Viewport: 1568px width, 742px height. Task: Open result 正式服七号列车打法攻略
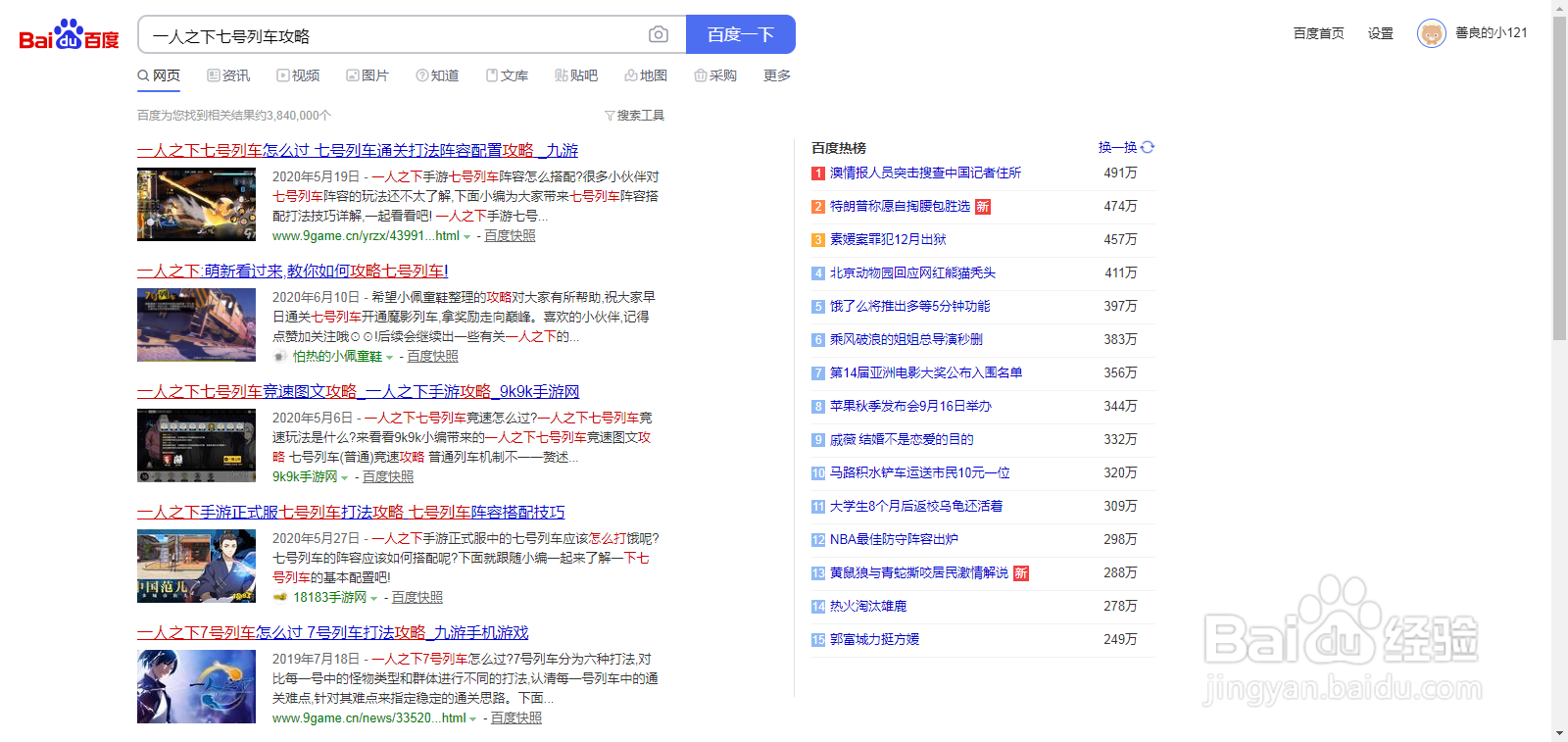pyautogui.click(x=351, y=512)
